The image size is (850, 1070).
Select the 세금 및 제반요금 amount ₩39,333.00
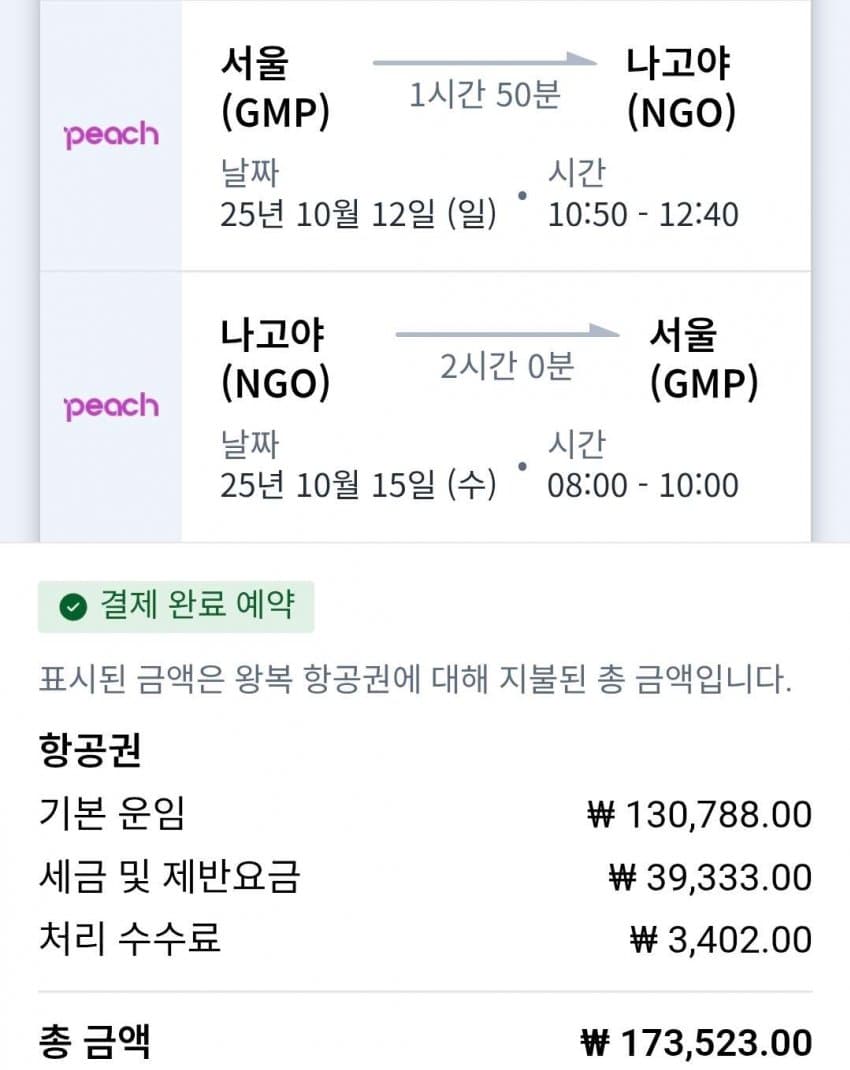710,878
